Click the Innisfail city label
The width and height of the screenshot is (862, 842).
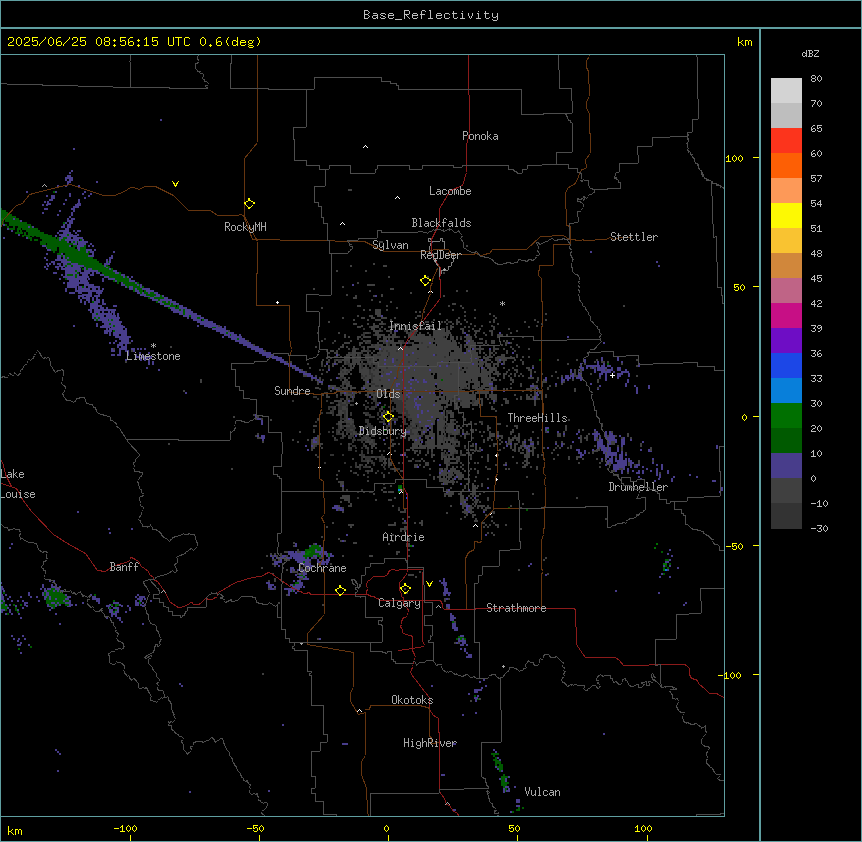(416, 326)
